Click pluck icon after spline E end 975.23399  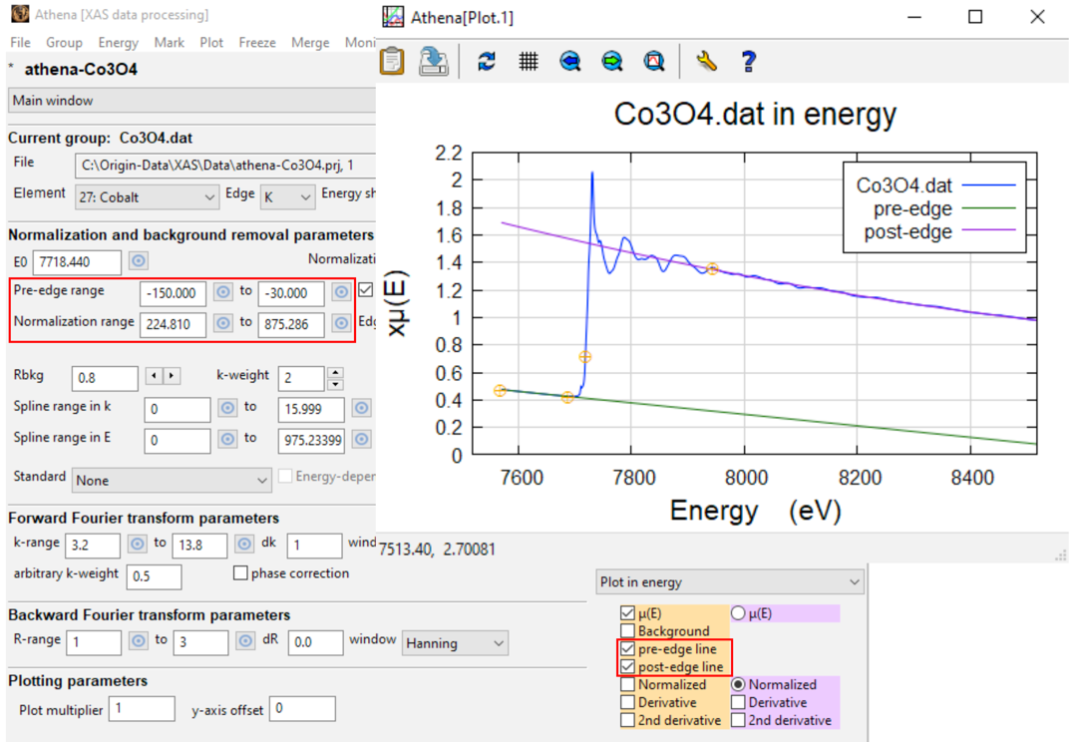362,439
